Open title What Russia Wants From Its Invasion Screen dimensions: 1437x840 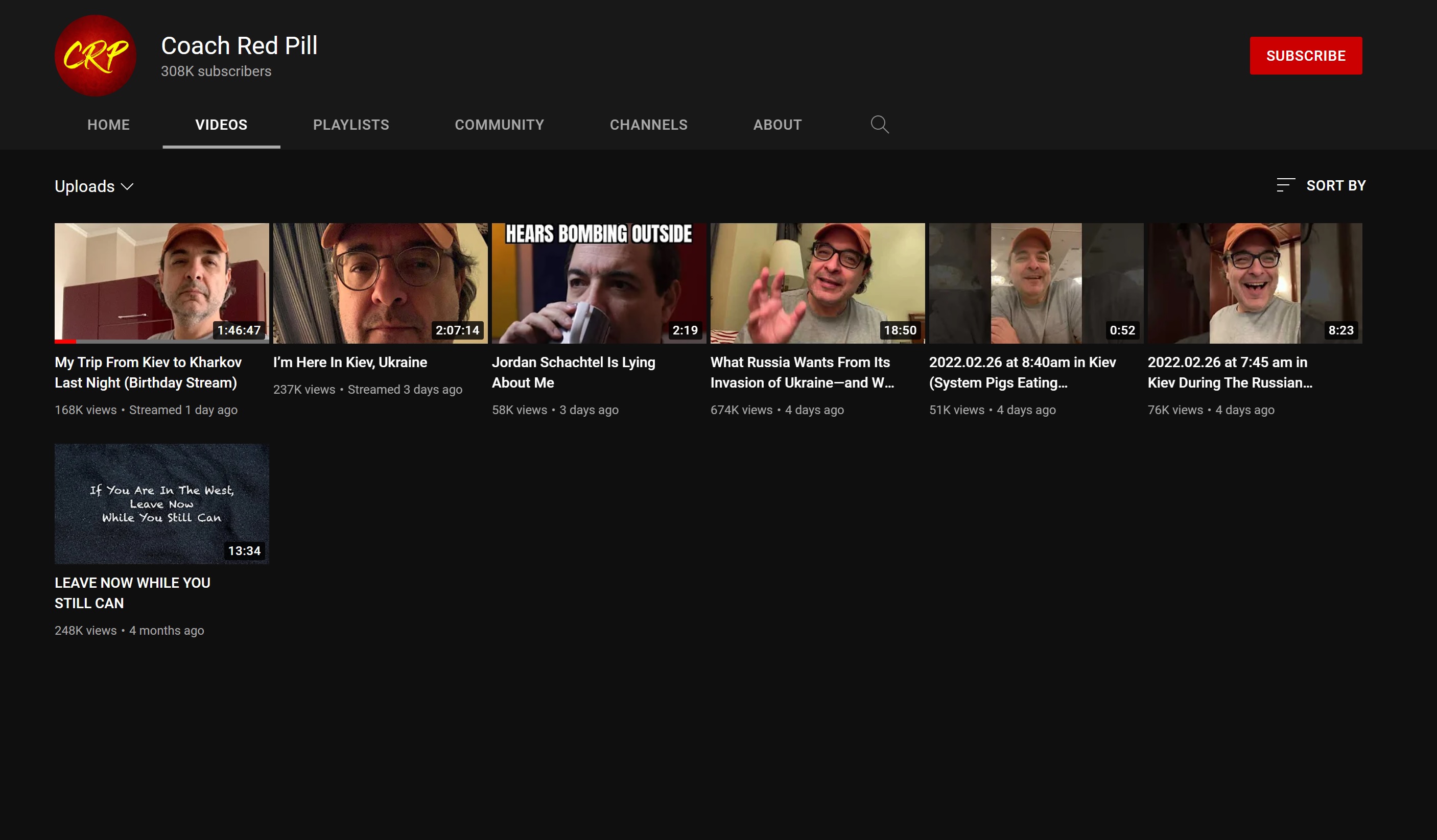point(803,372)
